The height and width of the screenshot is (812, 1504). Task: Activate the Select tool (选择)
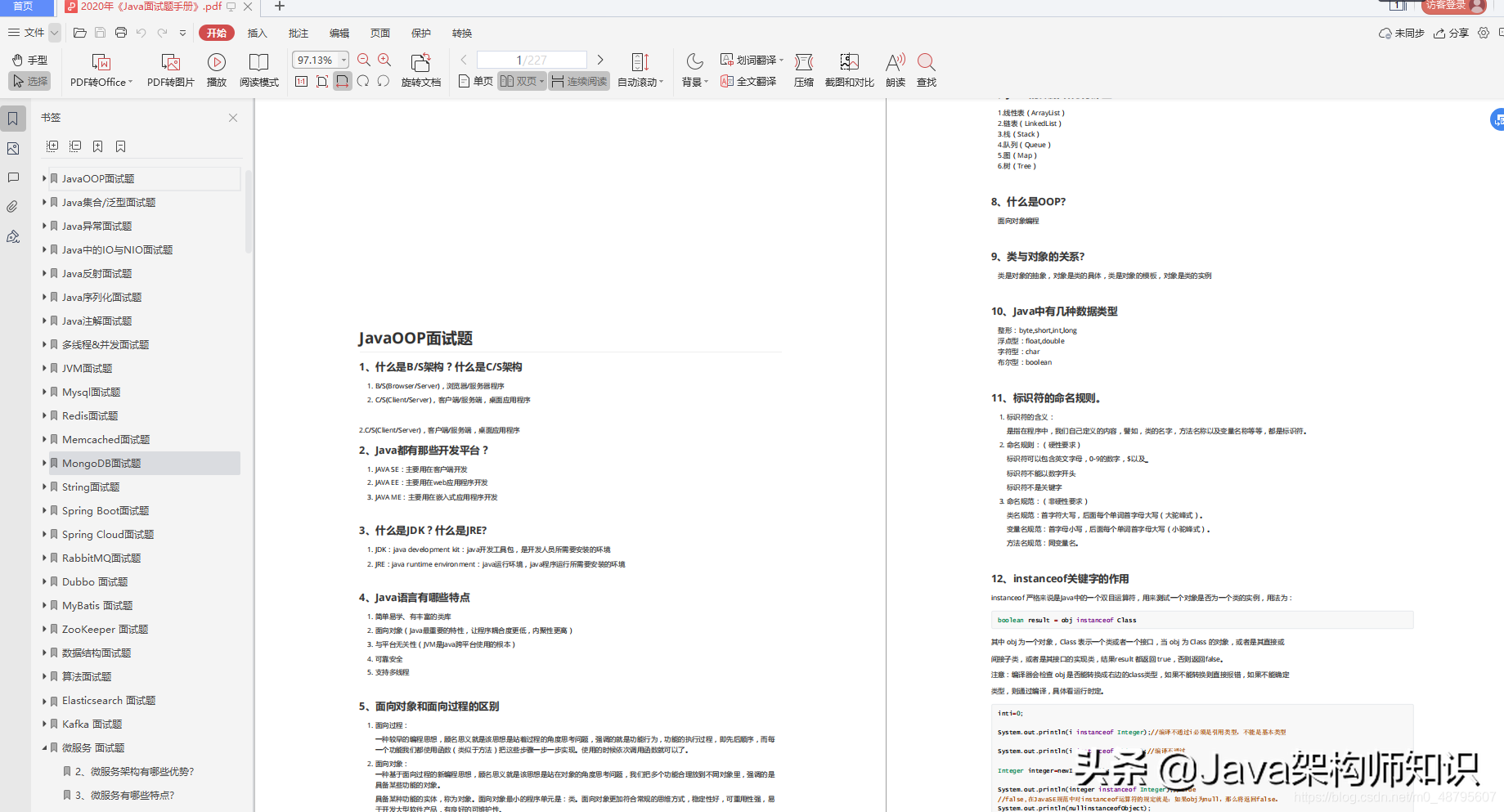(x=29, y=81)
